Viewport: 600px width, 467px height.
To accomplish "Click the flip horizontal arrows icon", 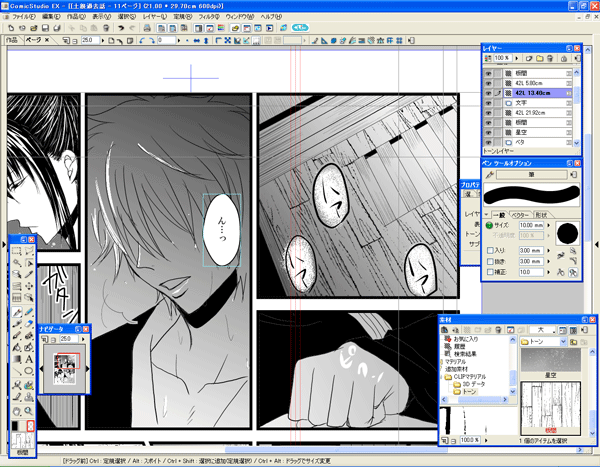I will pos(197,40).
